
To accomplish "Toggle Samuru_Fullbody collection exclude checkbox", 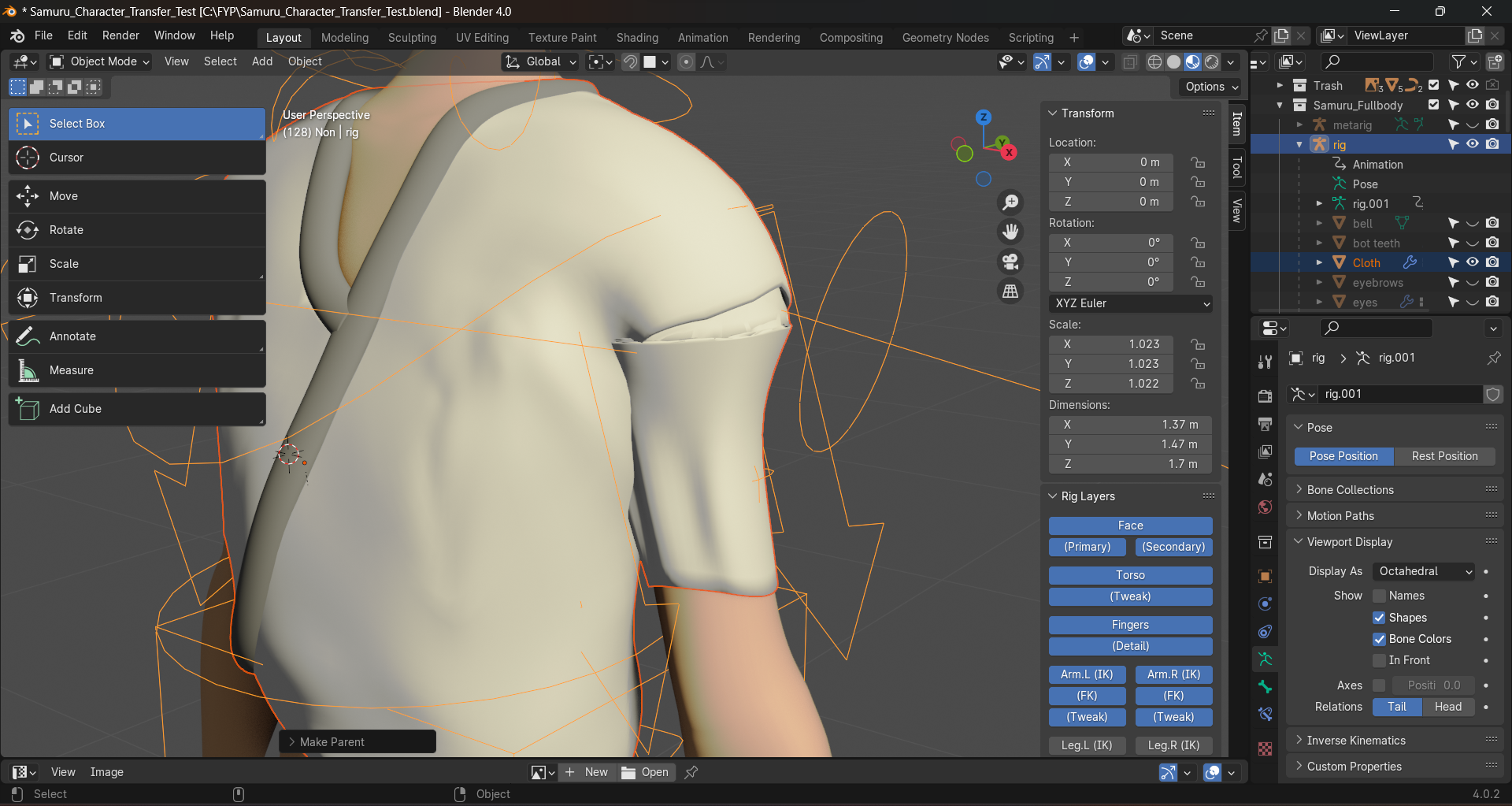I will pyautogui.click(x=1433, y=105).
